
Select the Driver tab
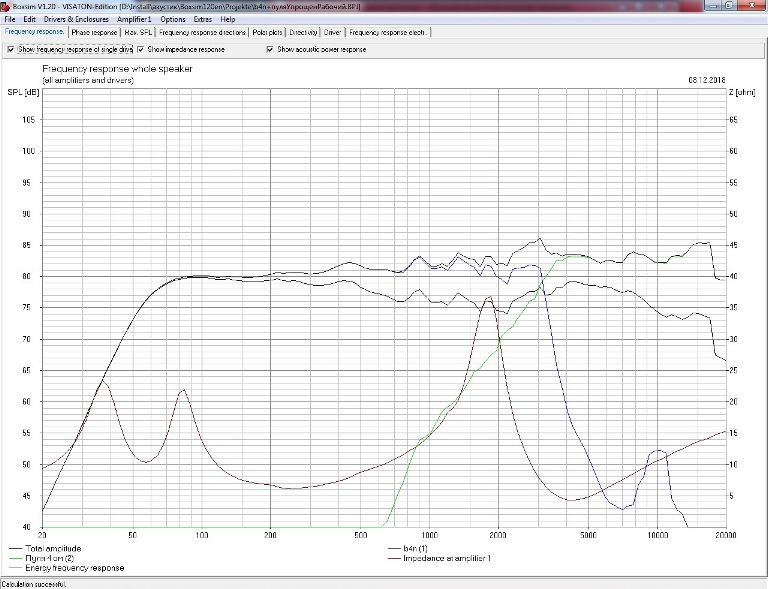pos(333,32)
